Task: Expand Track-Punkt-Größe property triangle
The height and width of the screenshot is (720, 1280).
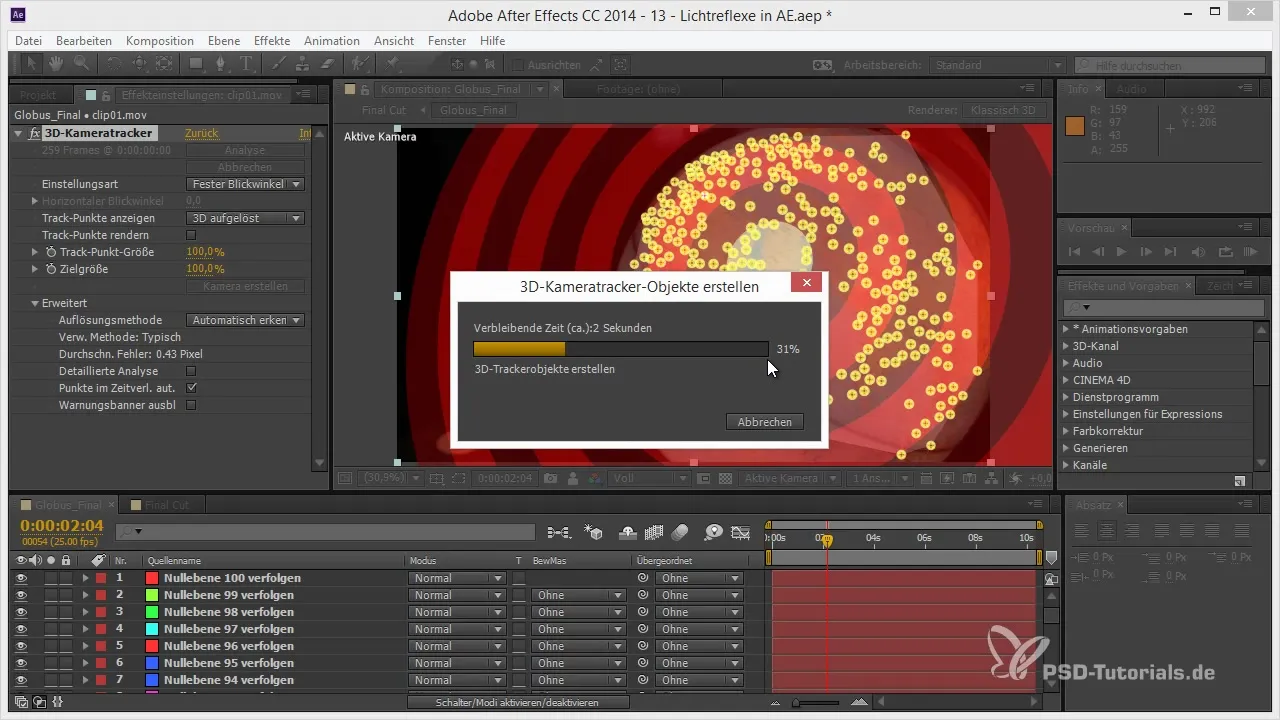Action: (35, 252)
